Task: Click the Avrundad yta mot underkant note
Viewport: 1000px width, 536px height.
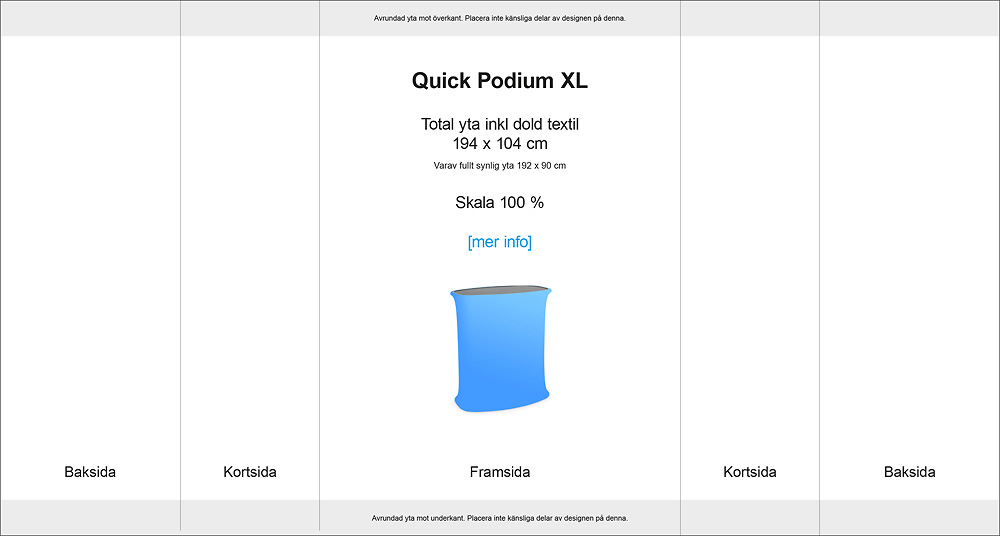Action: [499, 518]
